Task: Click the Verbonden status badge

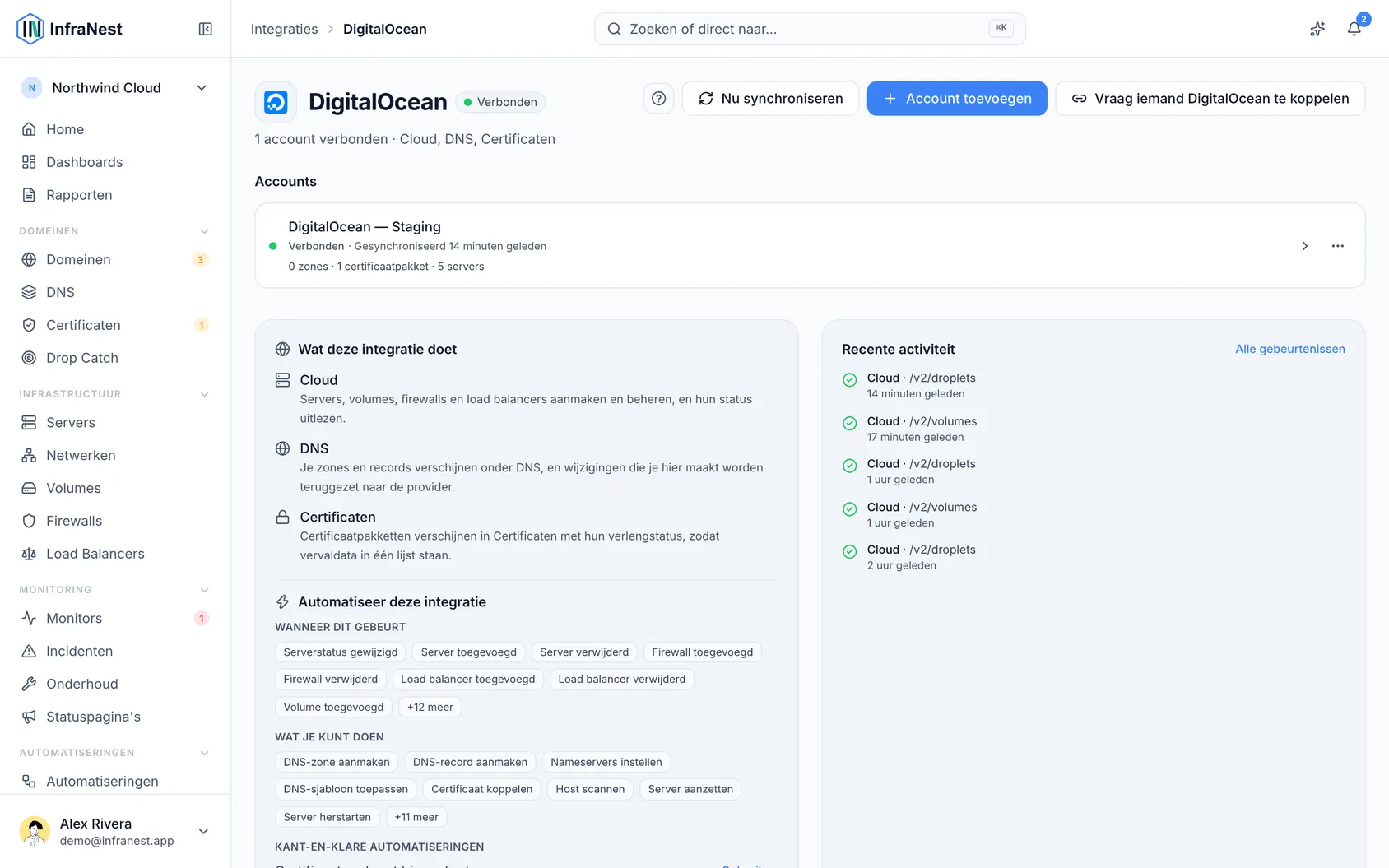Action: tap(500, 102)
